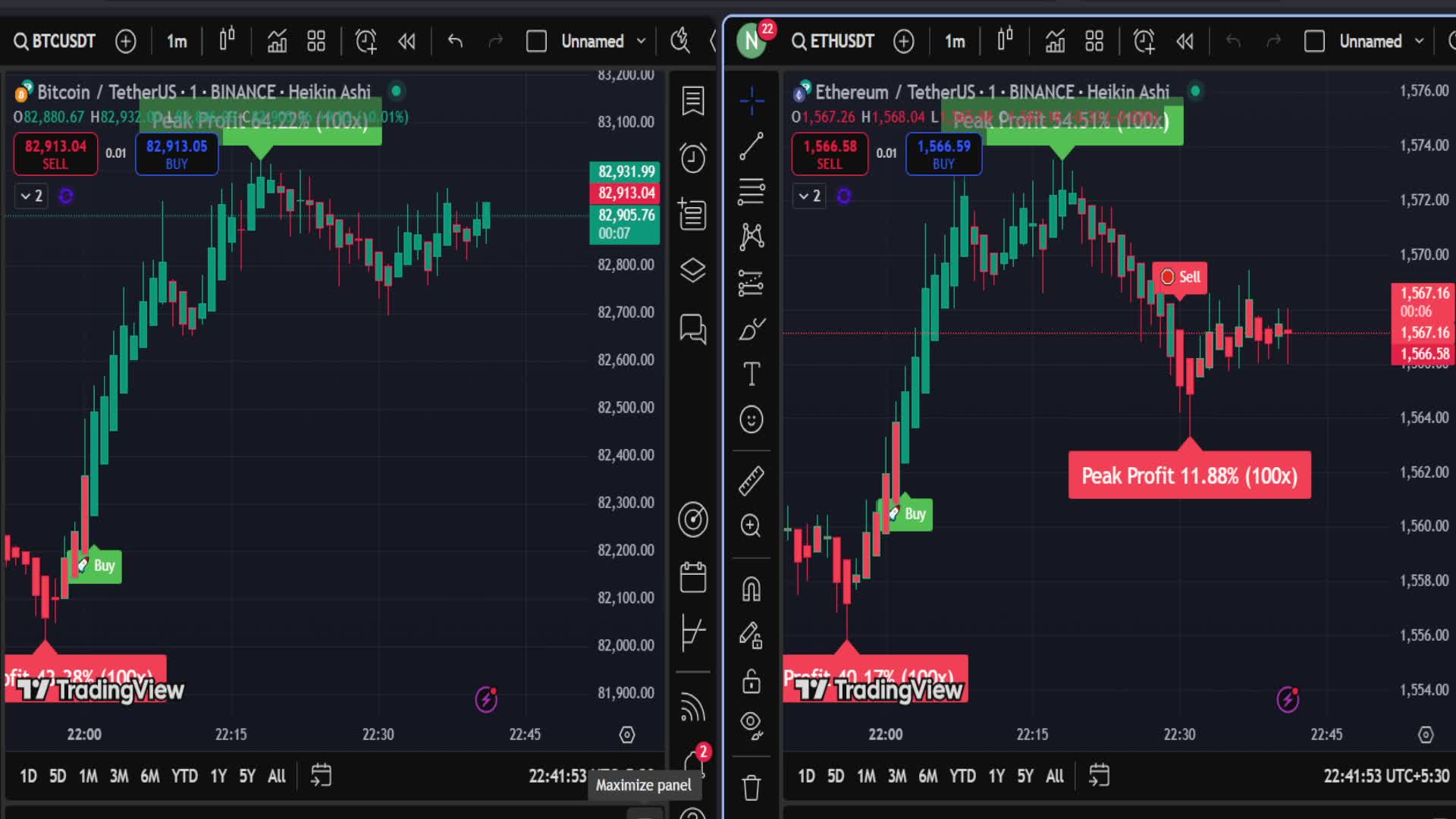
Task: Select the Fib retracement tool
Action: (x=752, y=192)
